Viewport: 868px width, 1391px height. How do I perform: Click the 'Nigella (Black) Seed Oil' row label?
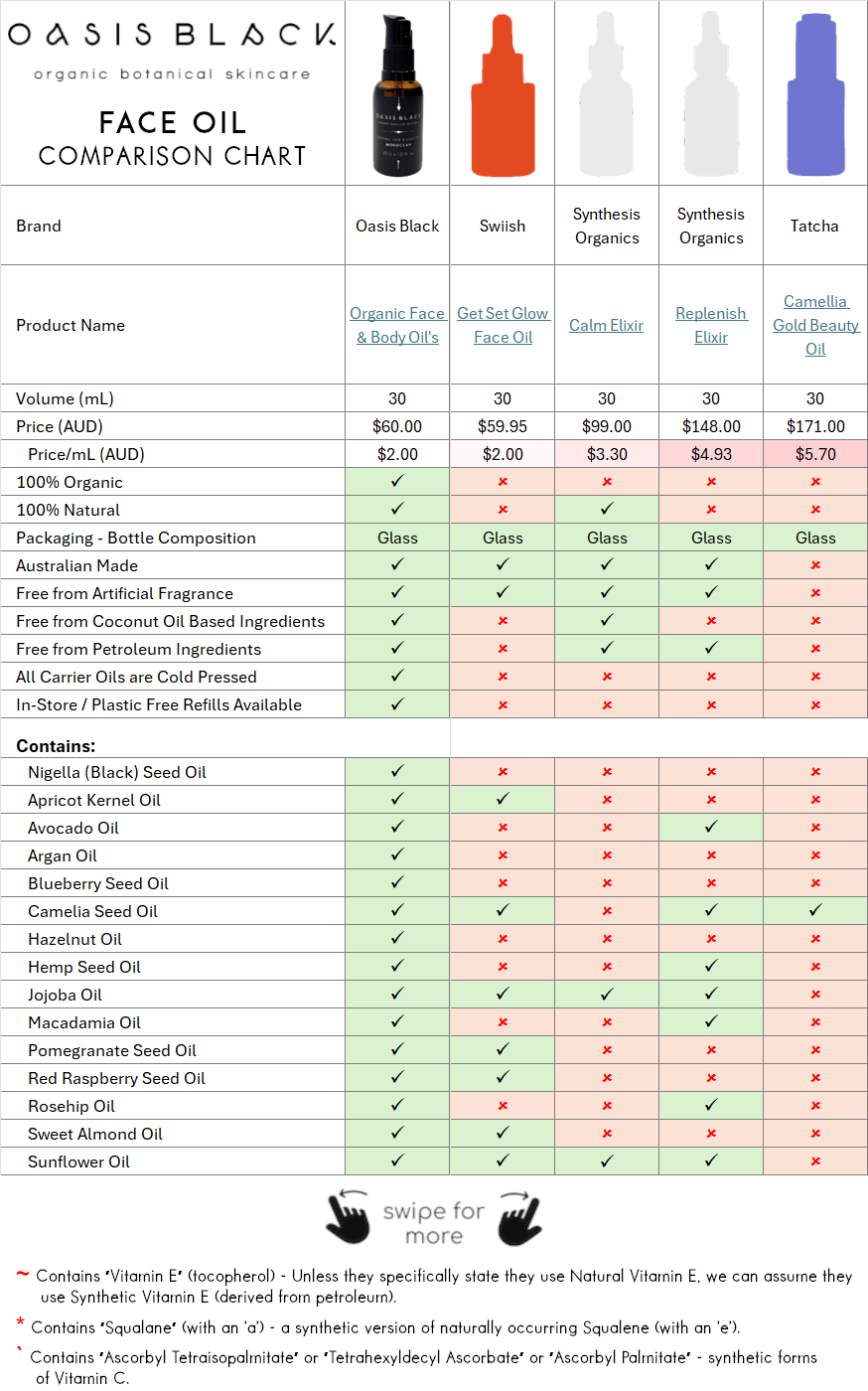click(117, 772)
